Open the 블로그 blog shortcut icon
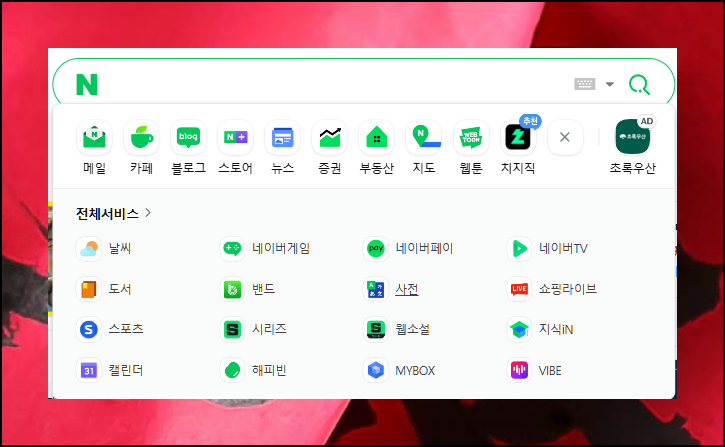The image size is (725, 447). (x=188, y=137)
